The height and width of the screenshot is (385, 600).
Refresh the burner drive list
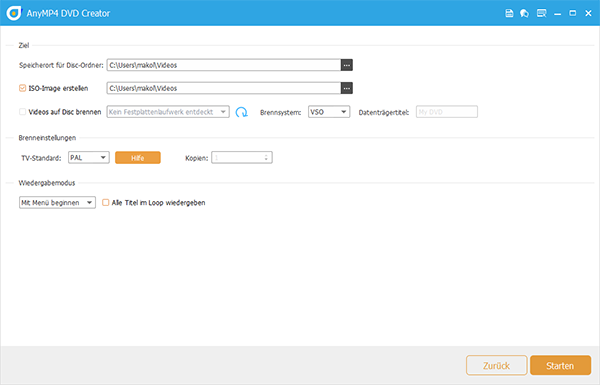(x=241, y=112)
